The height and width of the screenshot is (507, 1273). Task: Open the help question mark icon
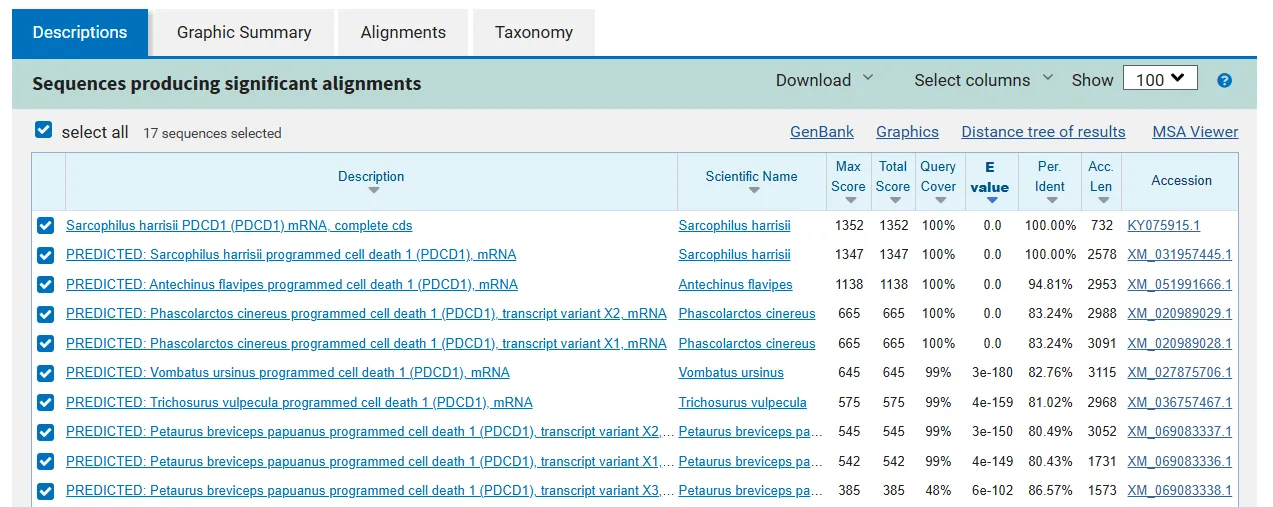1224,81
